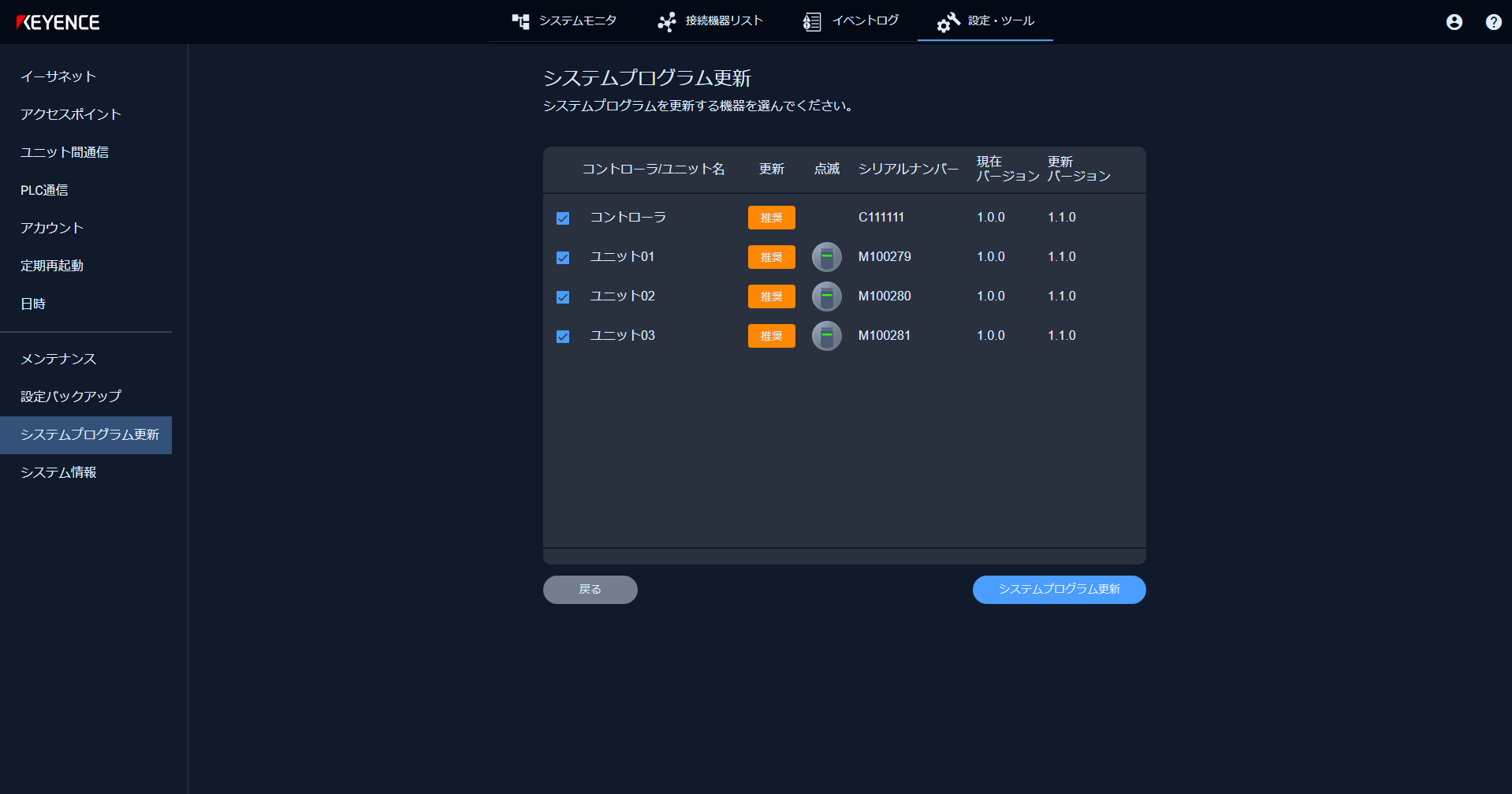Open the user account icon
Image resolution: width=1512 pixels, height=794 pixels.
[x=1454, y=22]
